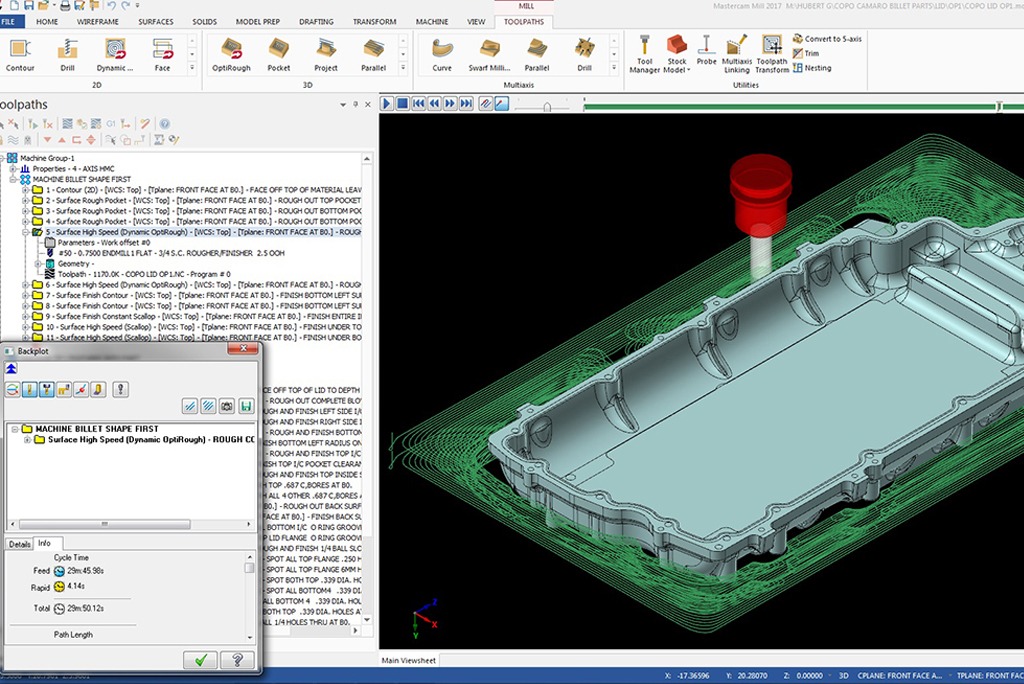The image size is (1024, 684).
Task: Open the FILE menu
Action: (12, 22)
